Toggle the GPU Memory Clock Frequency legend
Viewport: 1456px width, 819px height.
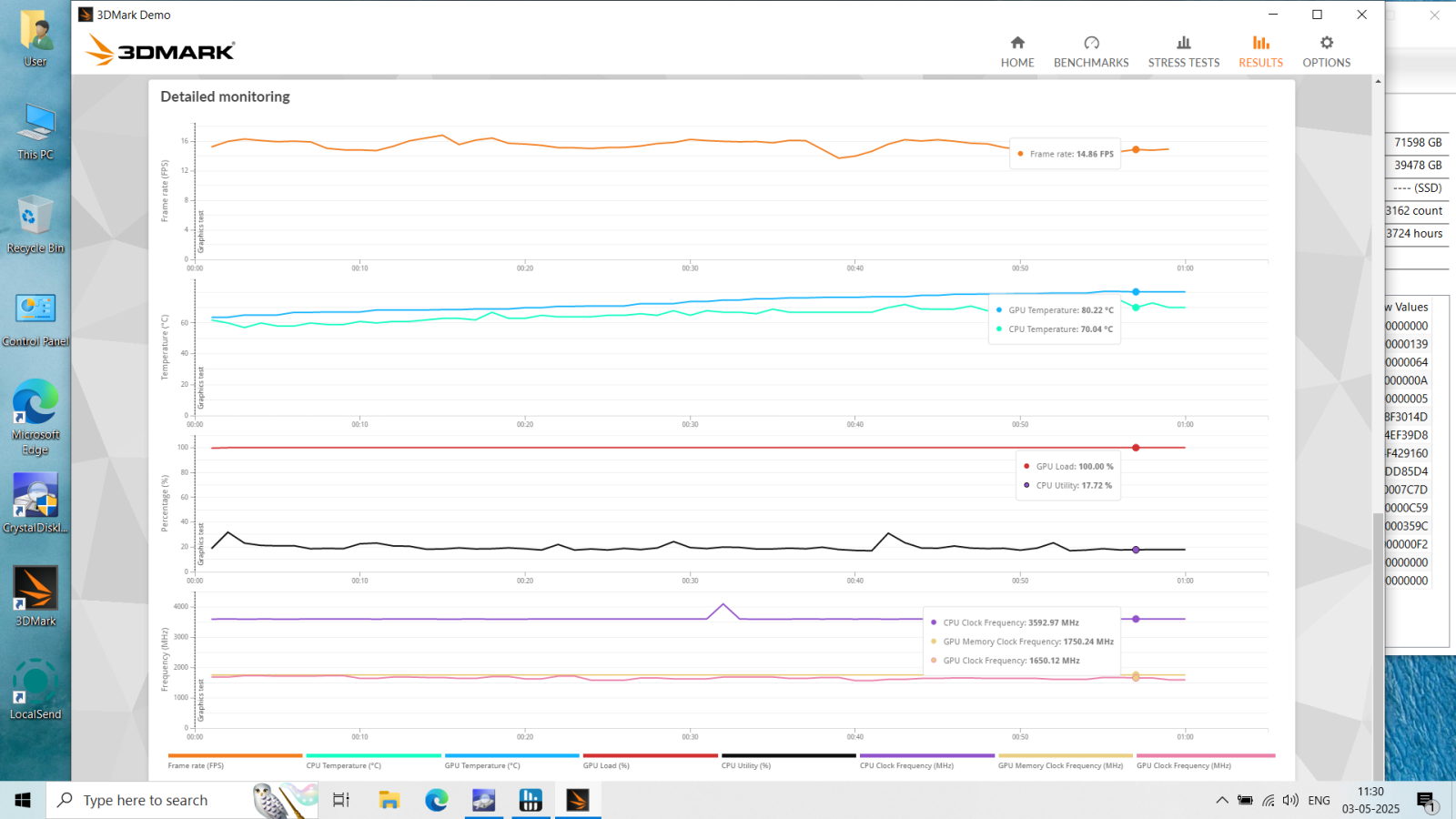[x=1065, y=761]
